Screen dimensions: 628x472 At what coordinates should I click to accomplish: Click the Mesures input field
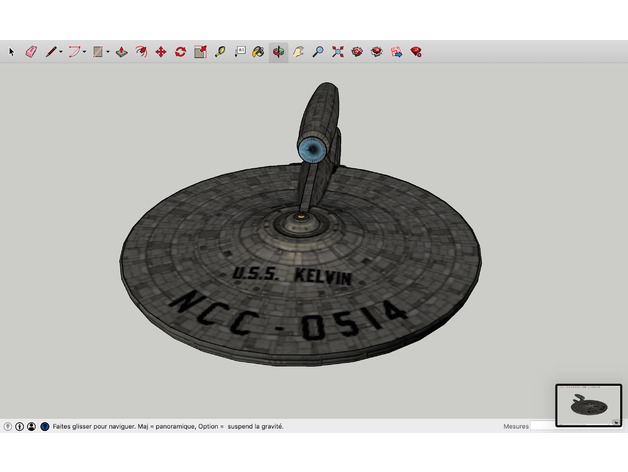(x=543, y=426)
